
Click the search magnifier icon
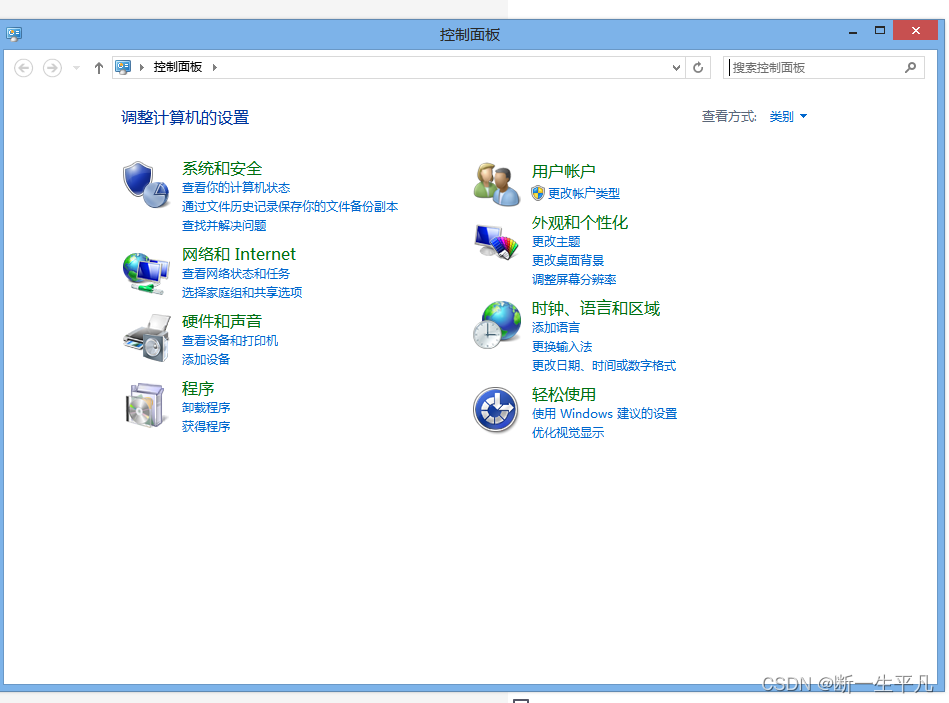click(908, 67)
